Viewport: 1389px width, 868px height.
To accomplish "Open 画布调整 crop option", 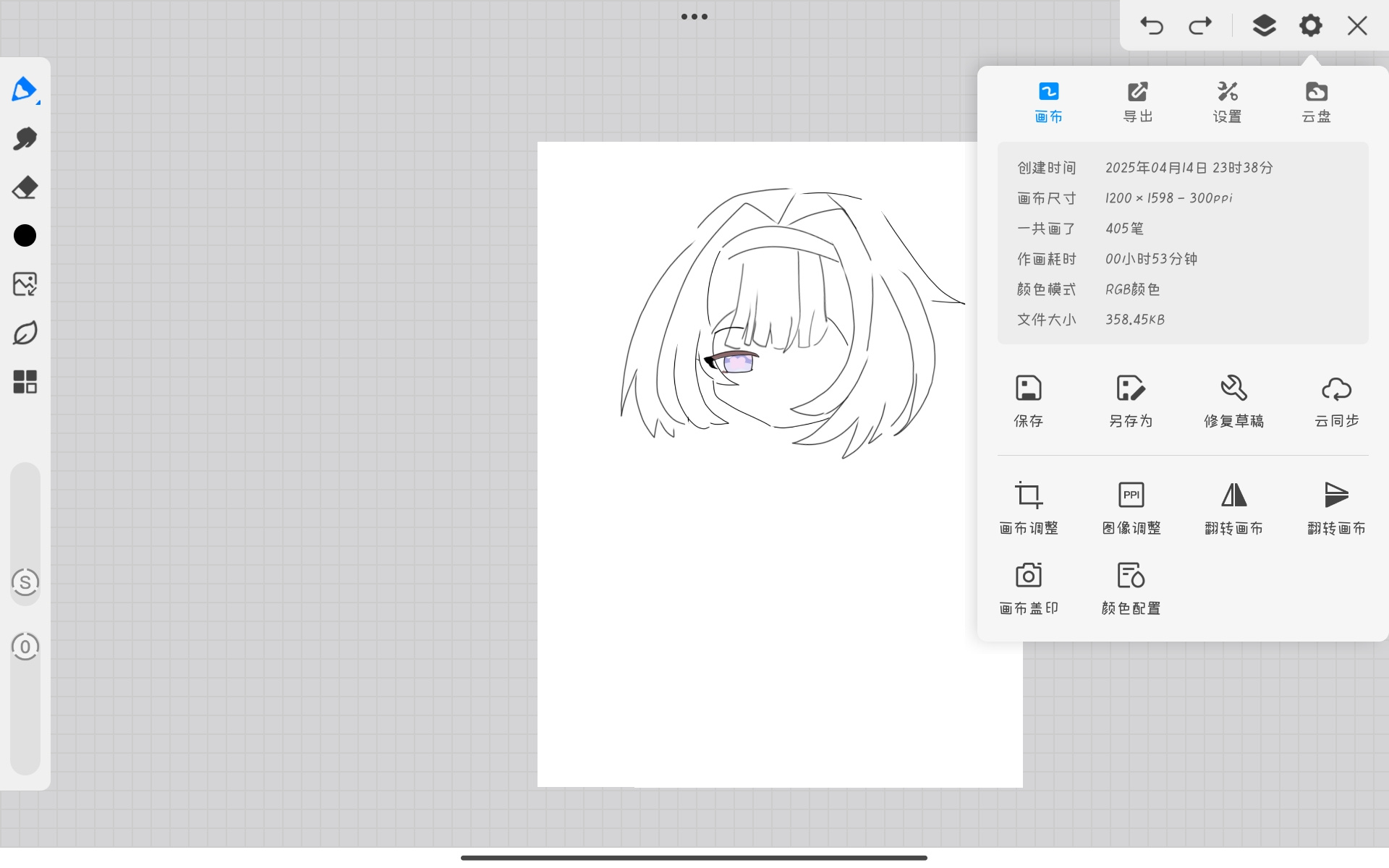I will [x=1028, y=509].
